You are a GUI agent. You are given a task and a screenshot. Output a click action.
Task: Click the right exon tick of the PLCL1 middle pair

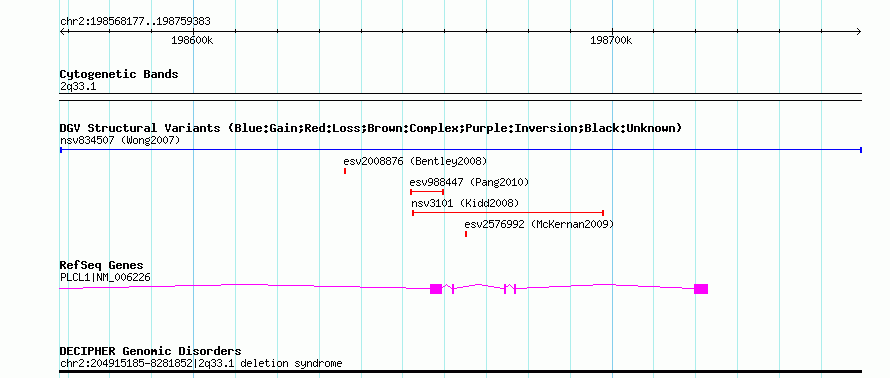(x=514, y=289)
